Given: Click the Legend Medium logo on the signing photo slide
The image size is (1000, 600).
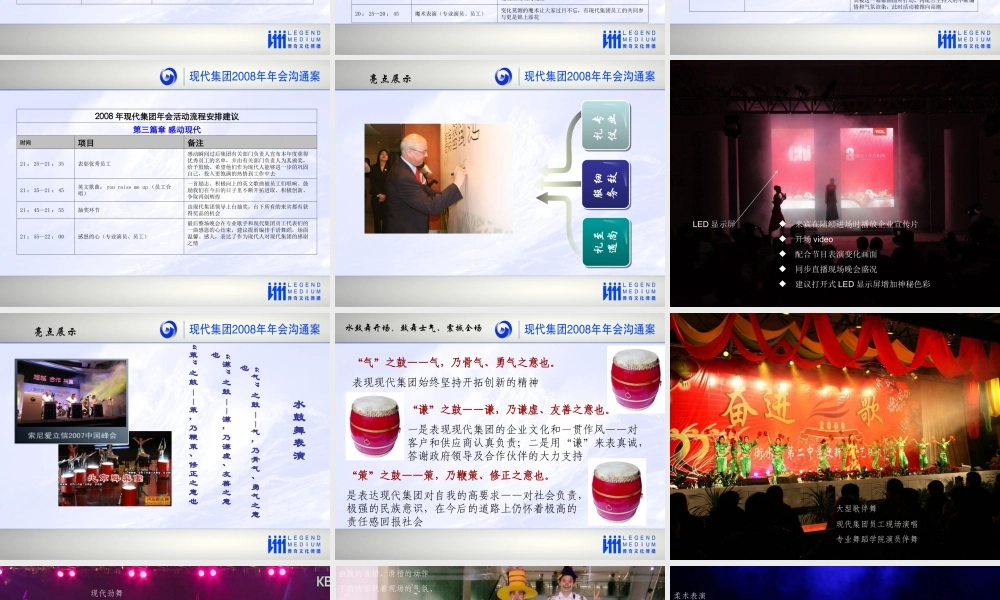Looking at the screenshot, I should 629,291.
